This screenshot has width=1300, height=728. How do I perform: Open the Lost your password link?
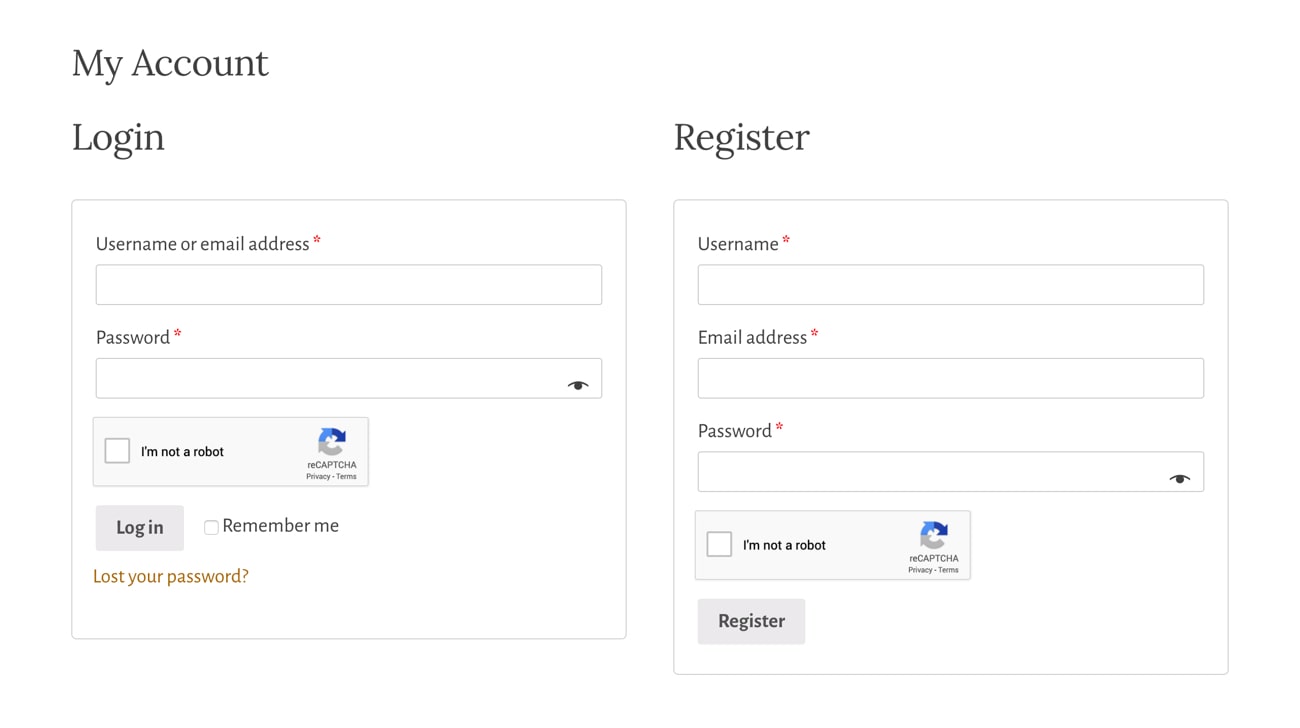(x=171, y=576)
